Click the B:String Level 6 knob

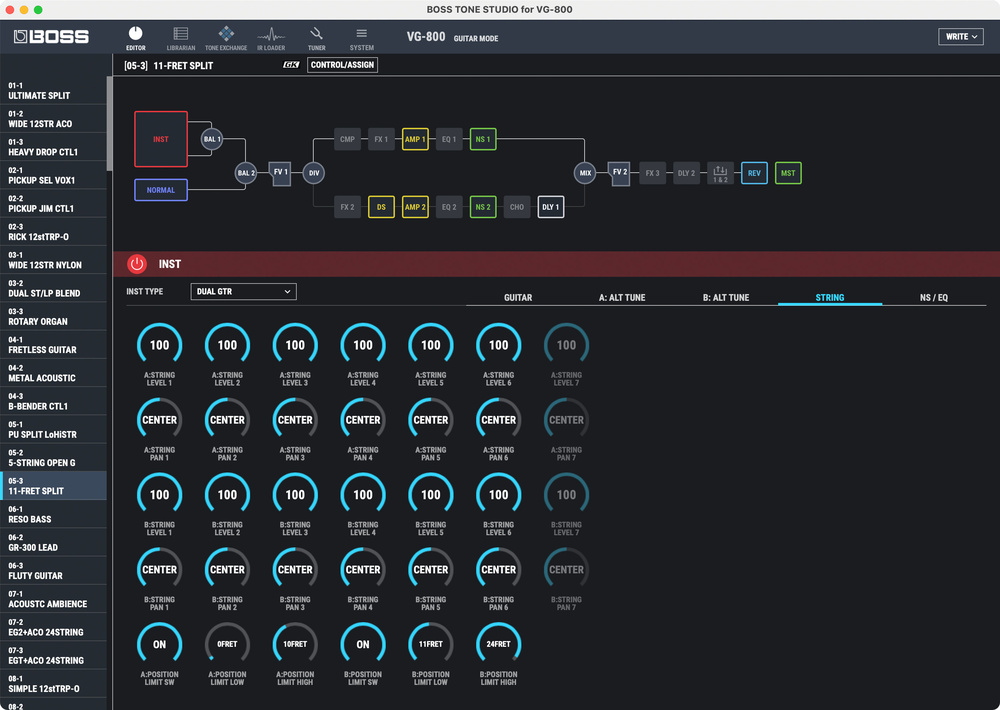click(499, 494)
